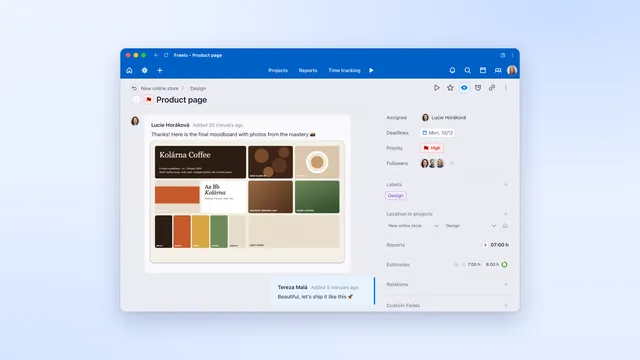
Task: Mark Product page task complete with circle checkbox
Action: tap(136, 100)
